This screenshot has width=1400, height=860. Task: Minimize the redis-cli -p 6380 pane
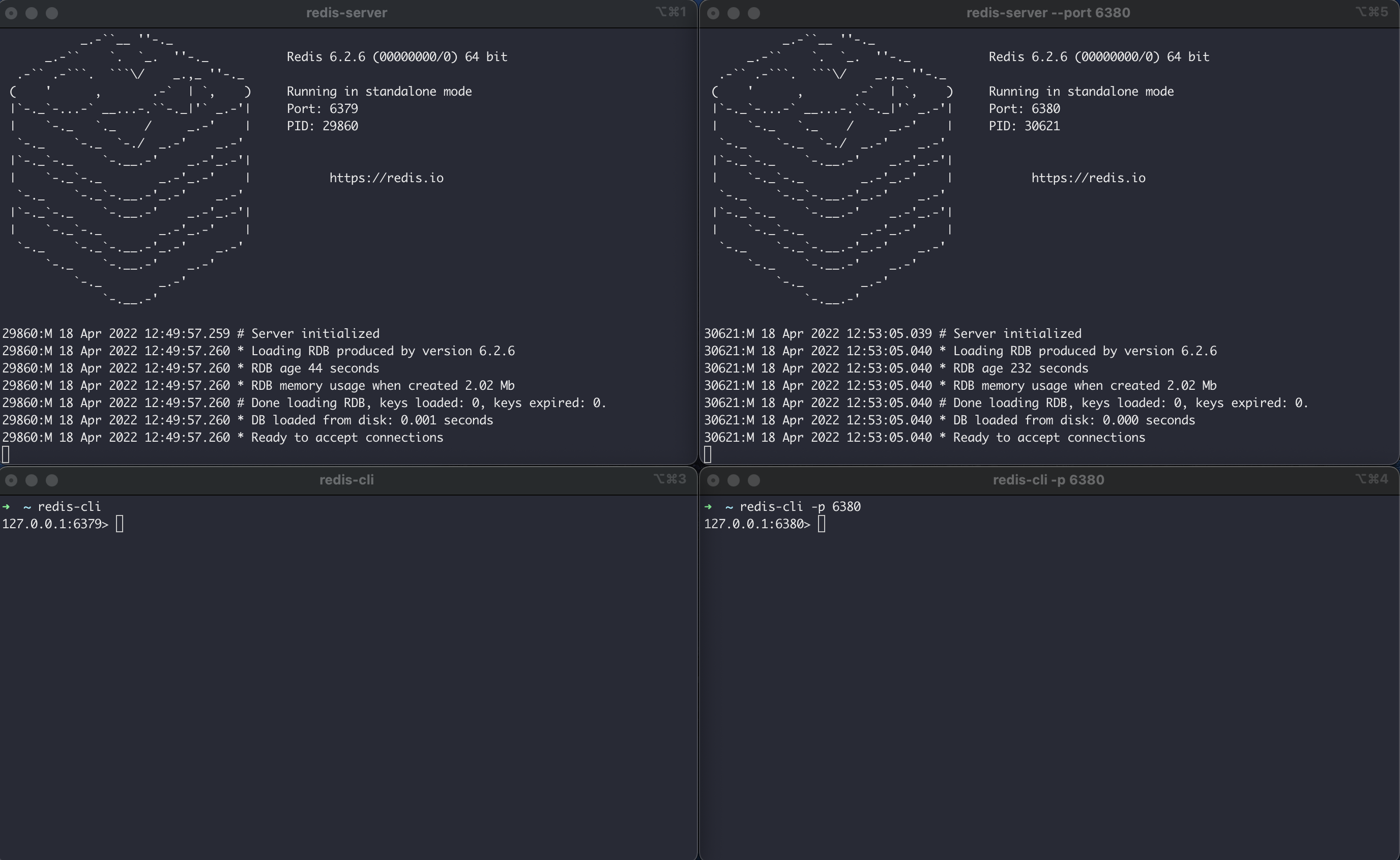(734, 480)
